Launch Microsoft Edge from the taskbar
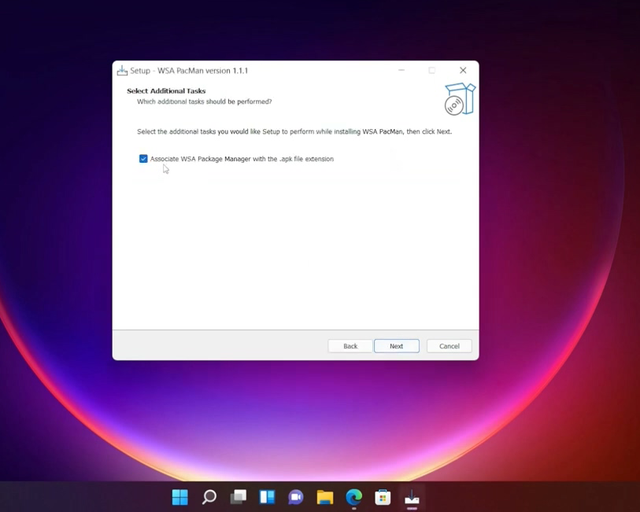Screen dimensions: 640x512 tap(354, 497)
